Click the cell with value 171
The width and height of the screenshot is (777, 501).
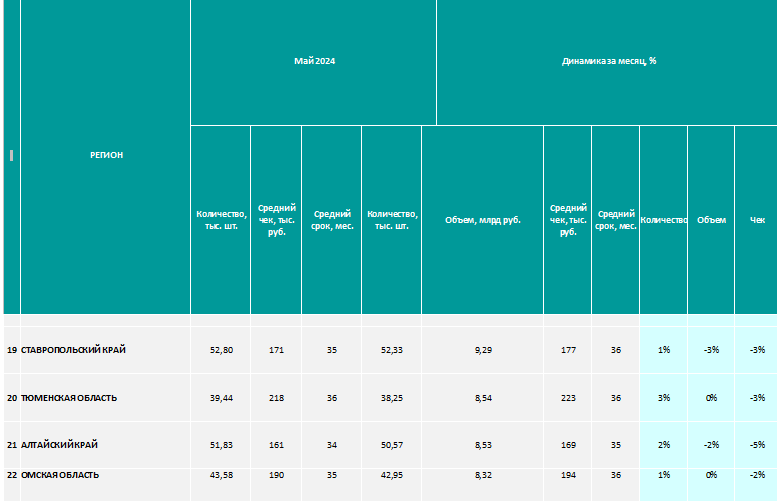(x=276, y=350)
